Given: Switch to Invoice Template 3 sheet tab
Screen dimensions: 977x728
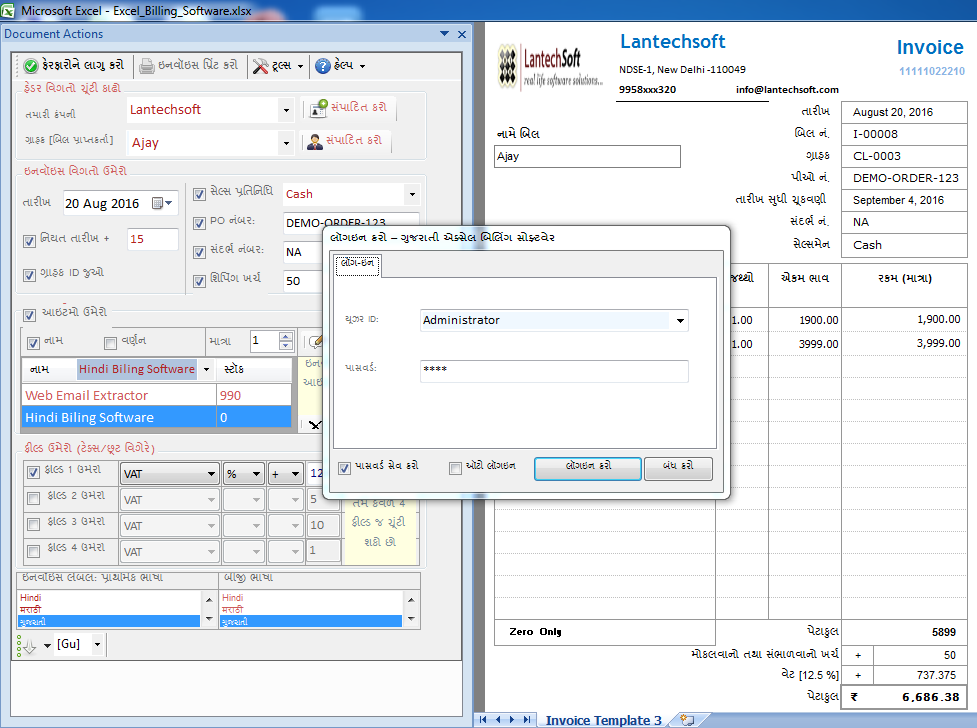Looking at the screenshot, I should click(603, 720).
